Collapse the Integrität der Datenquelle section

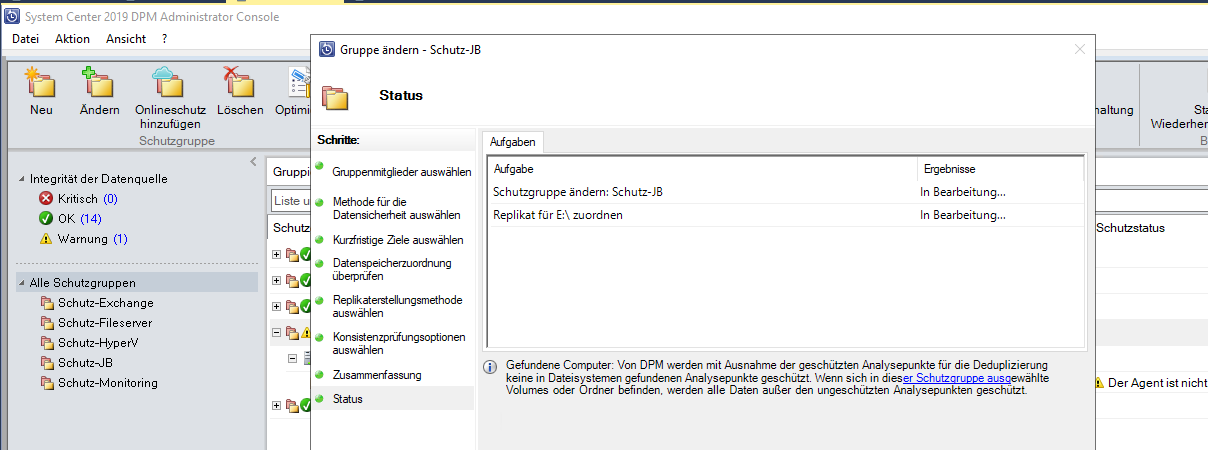[x=23, y=179]
